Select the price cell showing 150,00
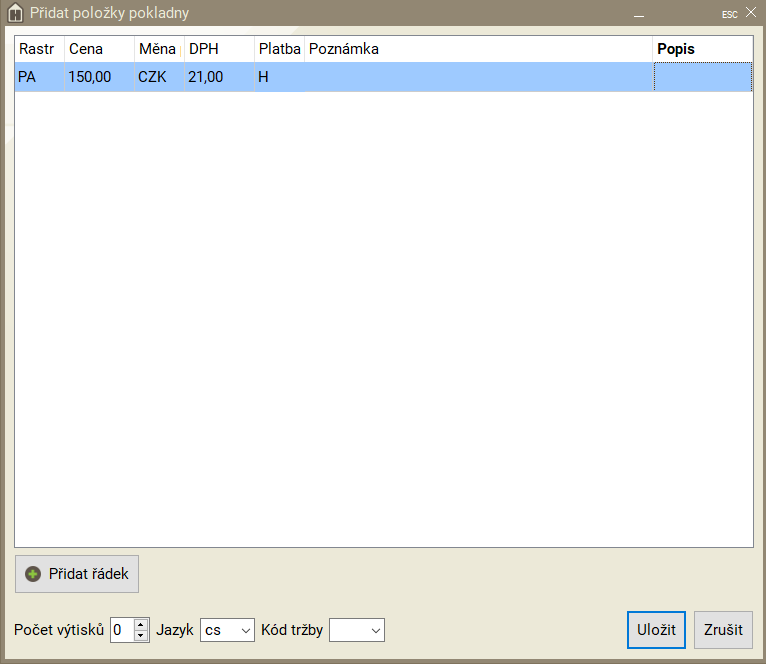 [98, 77]
